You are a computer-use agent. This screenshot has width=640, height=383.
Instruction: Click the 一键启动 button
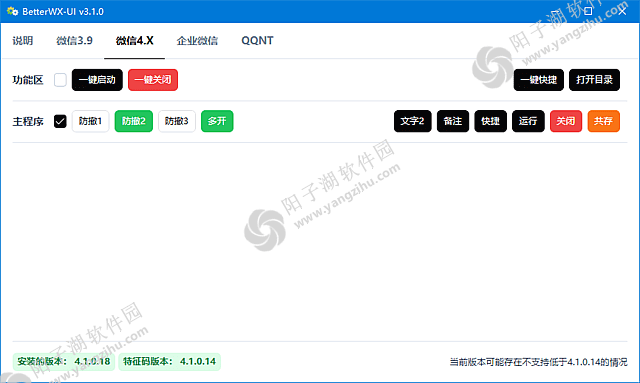tap(97, 80)
